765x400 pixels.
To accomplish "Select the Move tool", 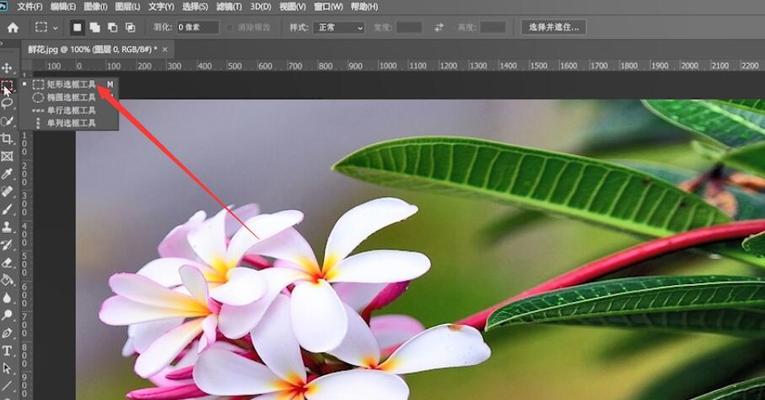I will pyautogui.click(x=7, y=68).
